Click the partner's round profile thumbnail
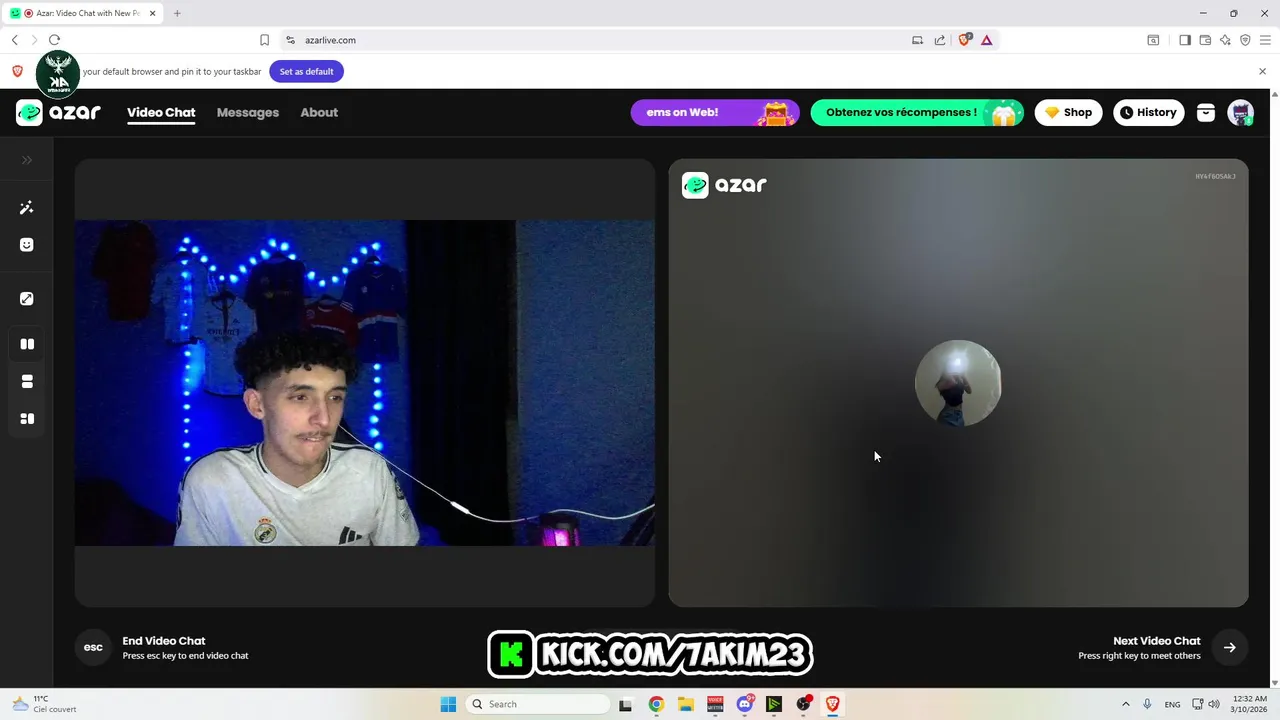 (x=958, y=383)
